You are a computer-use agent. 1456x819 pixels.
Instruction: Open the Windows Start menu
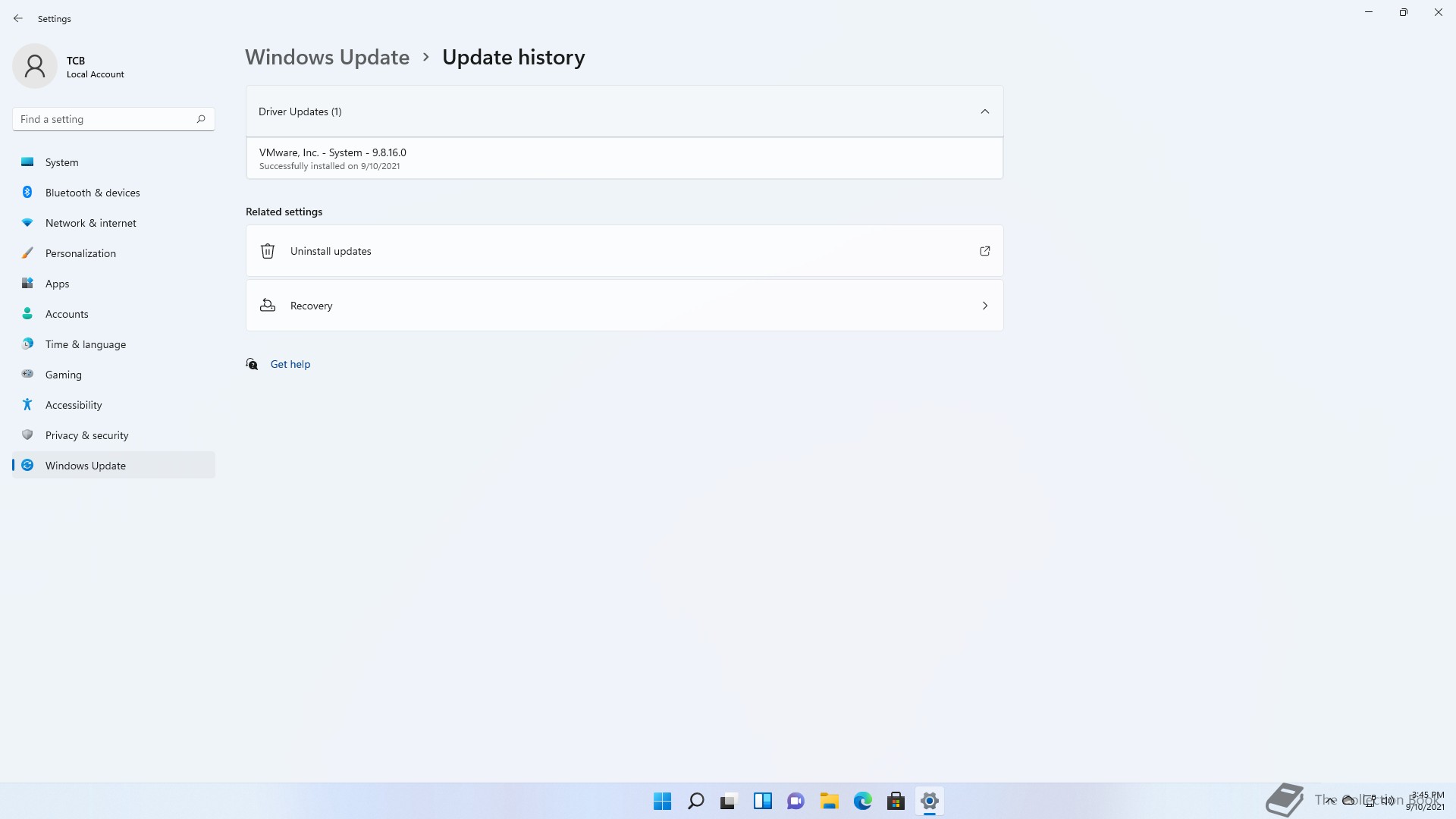(x=662, y=802)
